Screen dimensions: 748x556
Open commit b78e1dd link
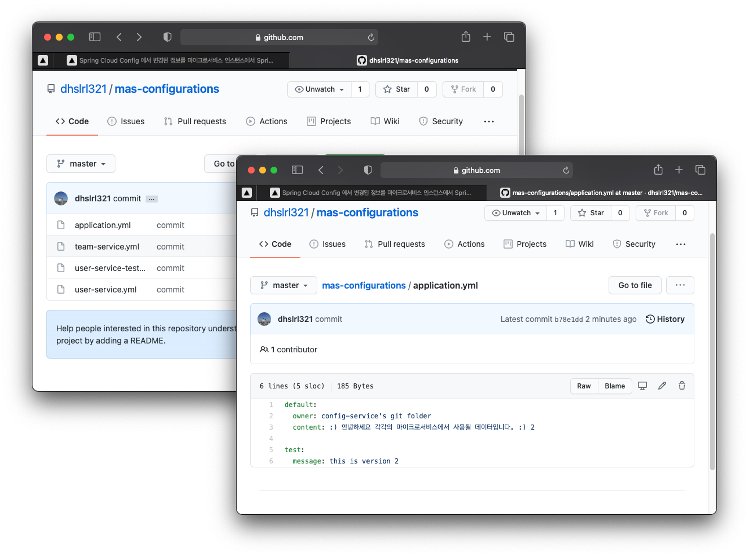click(569, 319)
